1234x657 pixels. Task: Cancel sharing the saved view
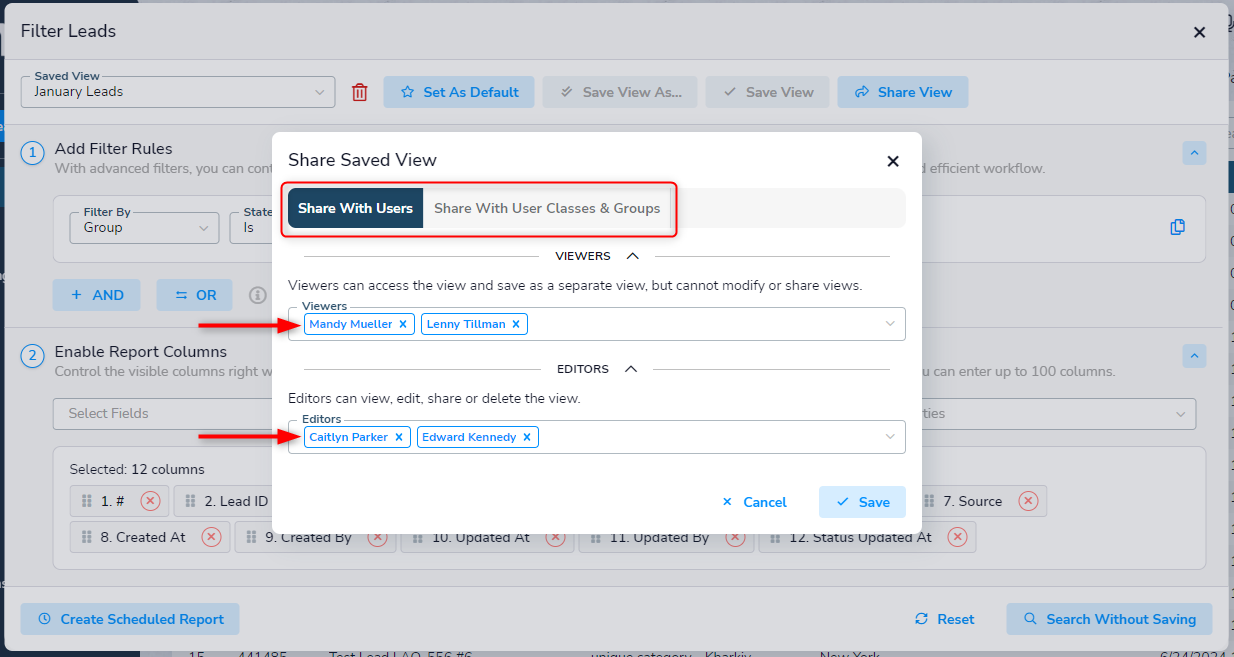754,502
